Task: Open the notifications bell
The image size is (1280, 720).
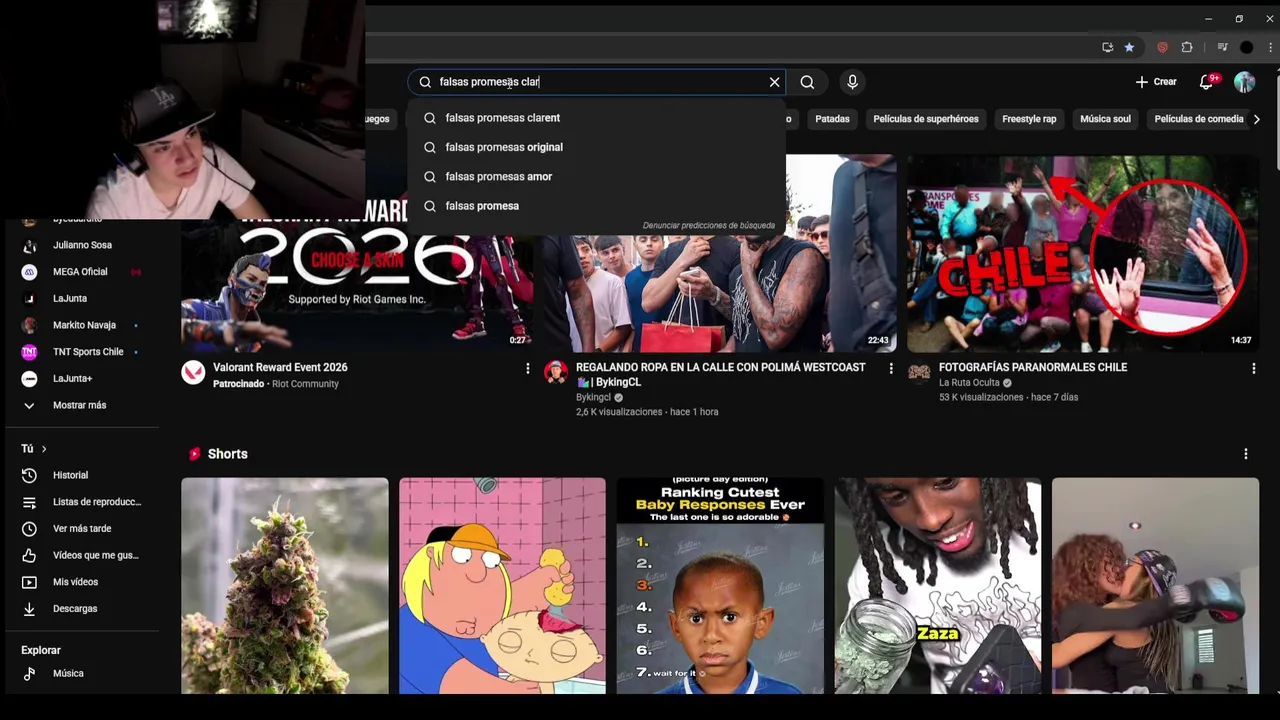Action: click(1207, 82)
